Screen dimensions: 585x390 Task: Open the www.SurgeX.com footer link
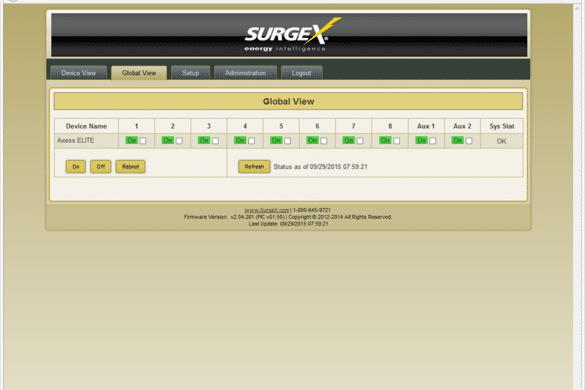tap(266, 210)
